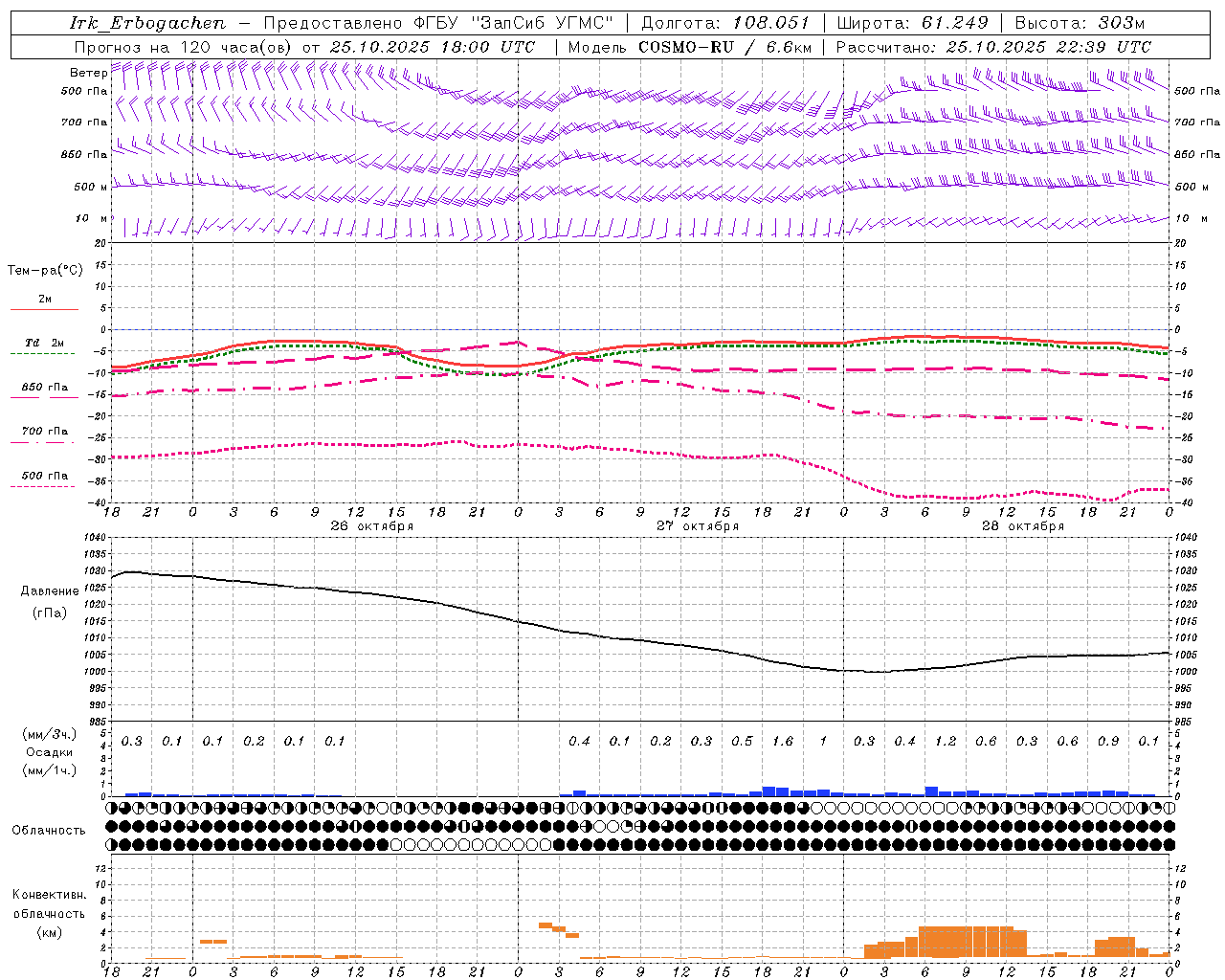Click precipitation value "0.9"

(1108, 741)
